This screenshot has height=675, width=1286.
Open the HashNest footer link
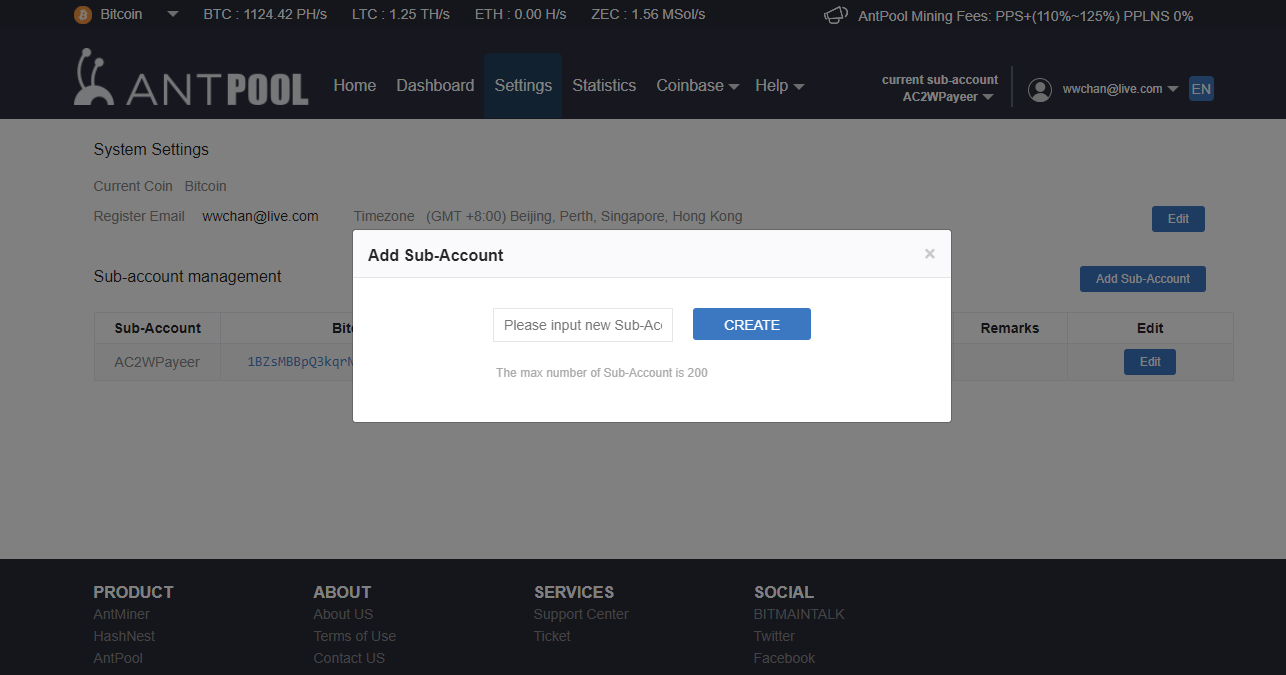coord(124,636)
